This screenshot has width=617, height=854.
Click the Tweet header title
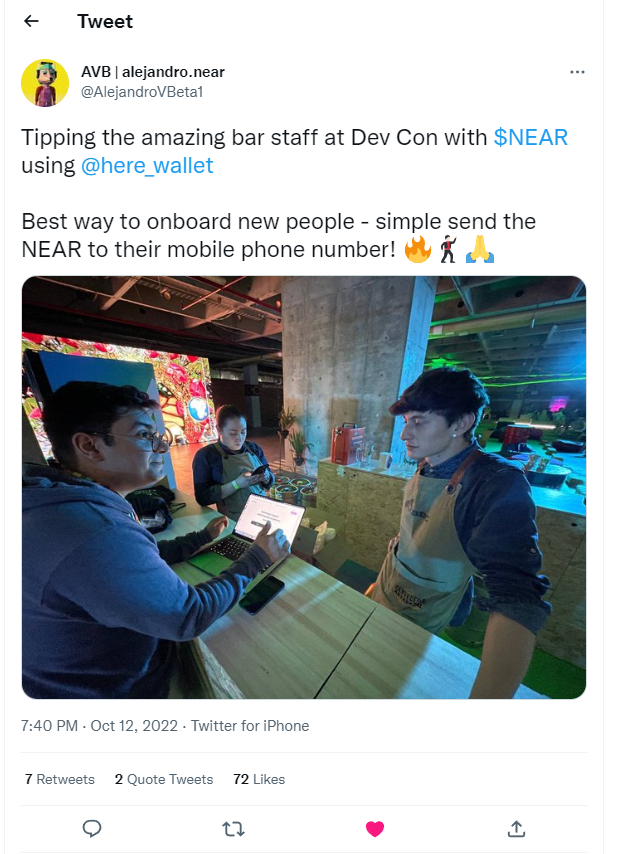tap(105, 21)
